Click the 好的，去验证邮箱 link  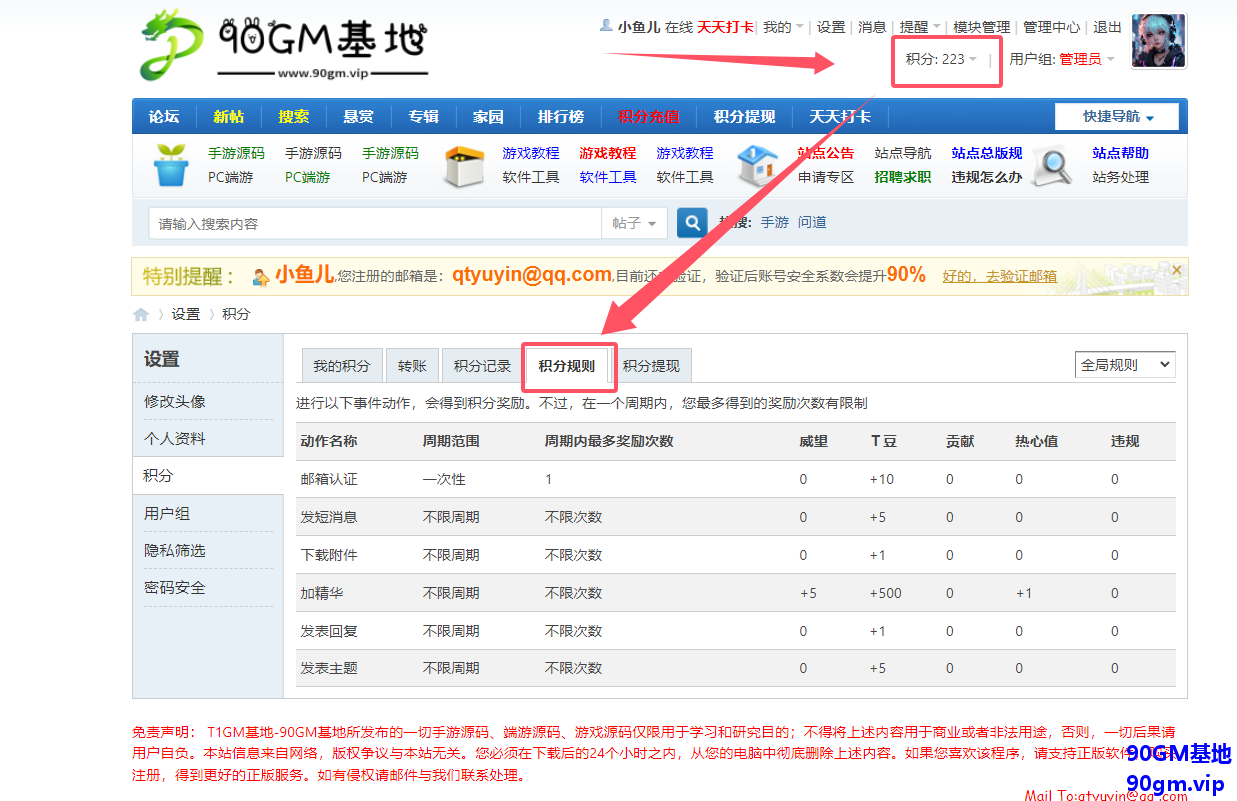point(999,276)
